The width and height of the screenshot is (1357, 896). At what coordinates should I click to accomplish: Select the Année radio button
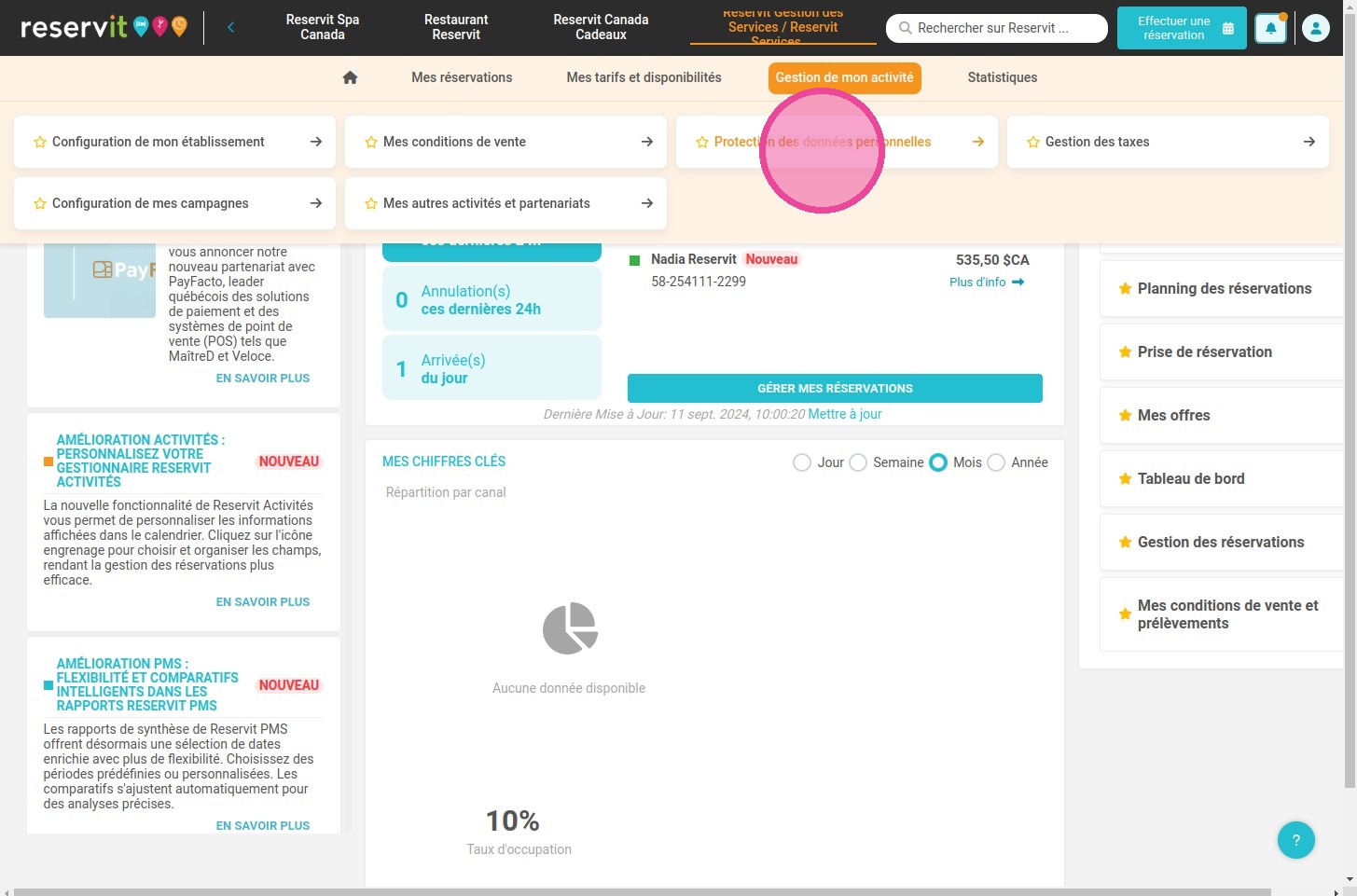click(996, 462)
